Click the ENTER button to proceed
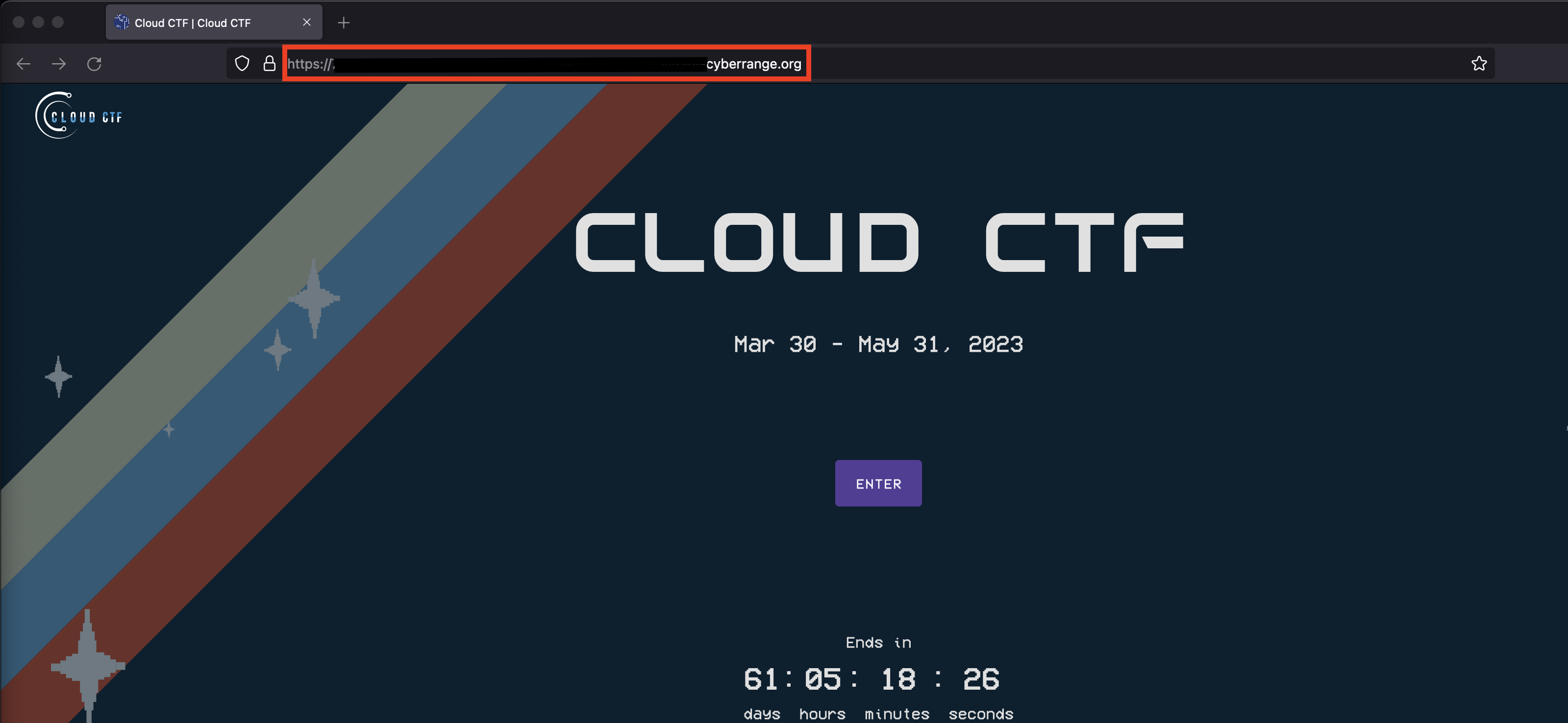 (x=878, y=483)
